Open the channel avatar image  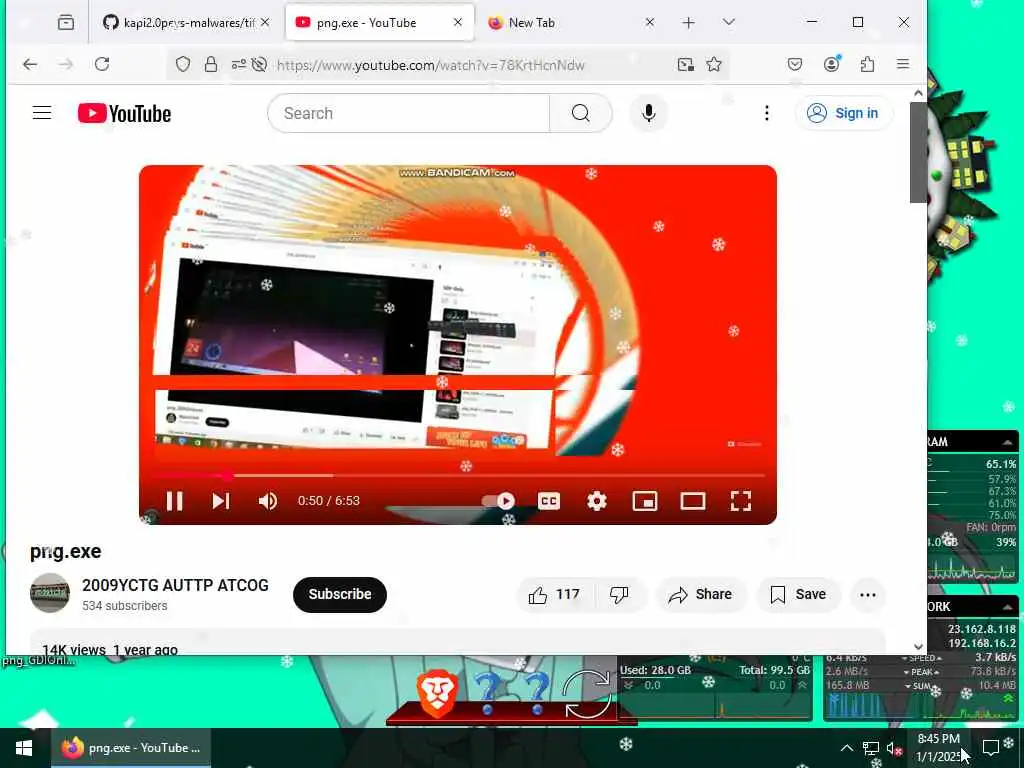point(50,593)
